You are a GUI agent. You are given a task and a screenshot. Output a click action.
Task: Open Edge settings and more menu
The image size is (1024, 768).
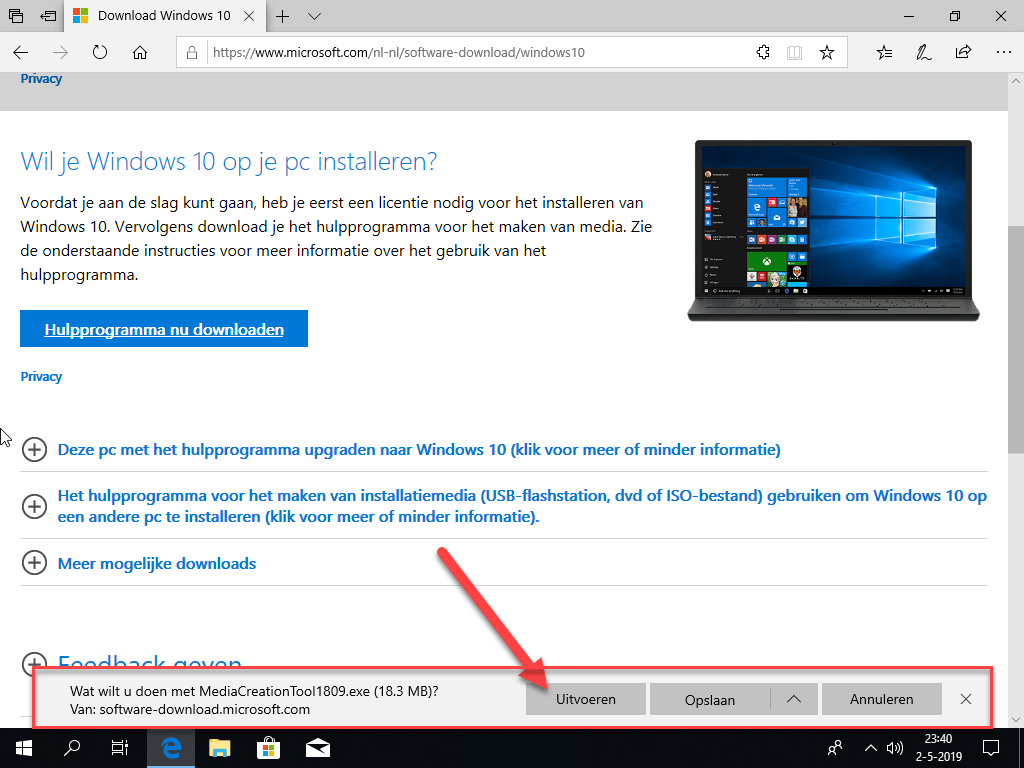point(1004,52)
